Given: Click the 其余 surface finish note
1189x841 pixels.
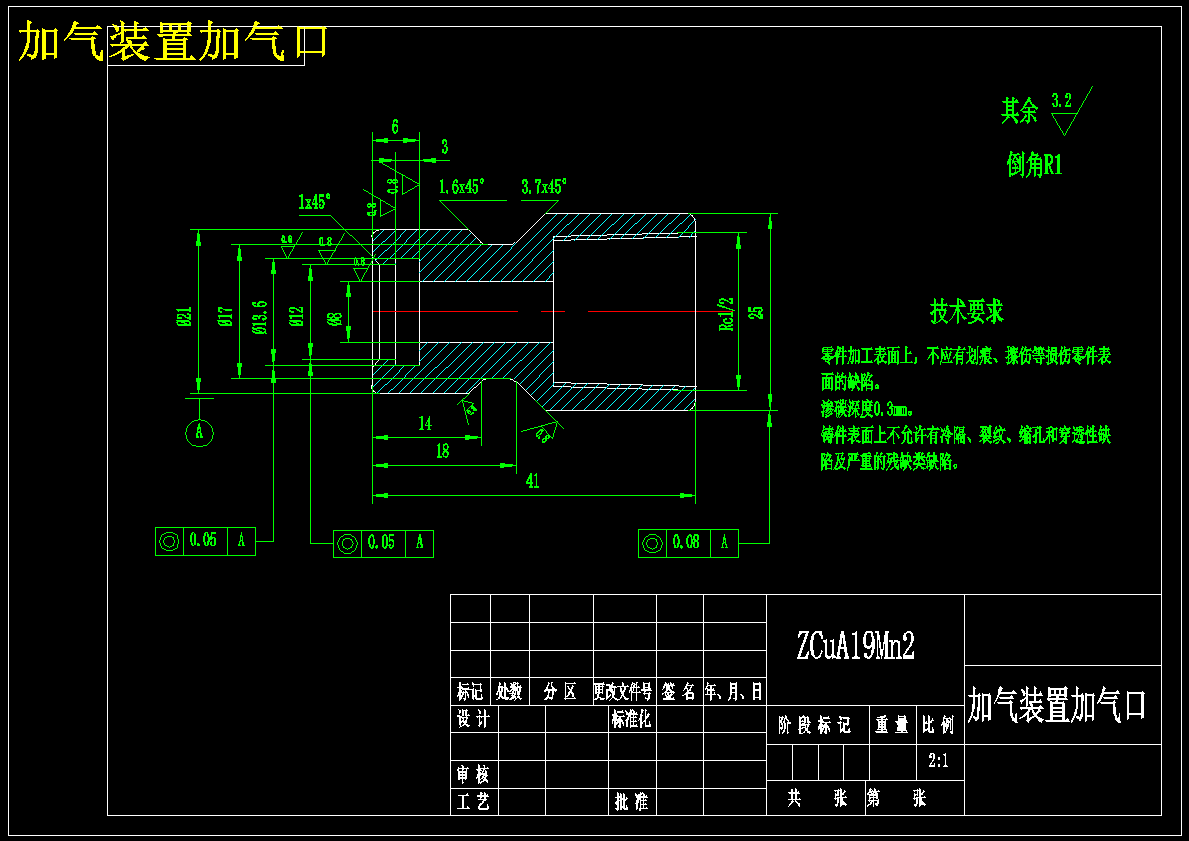Looking at the screenshot, I should pyautogui.click(x=1019, y=111).
